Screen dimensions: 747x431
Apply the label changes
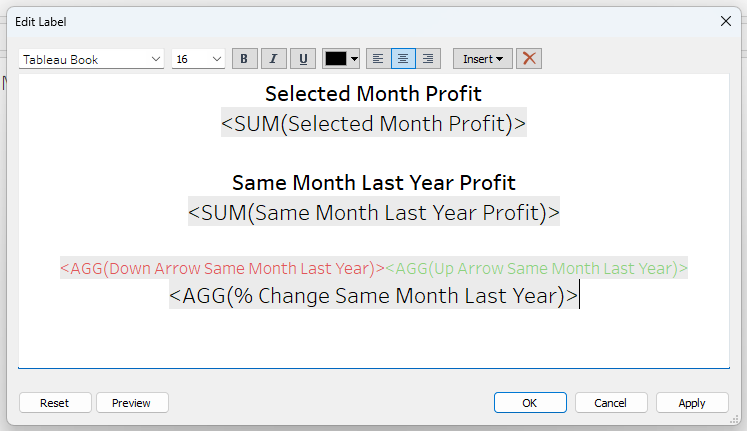tap(692, 403)
